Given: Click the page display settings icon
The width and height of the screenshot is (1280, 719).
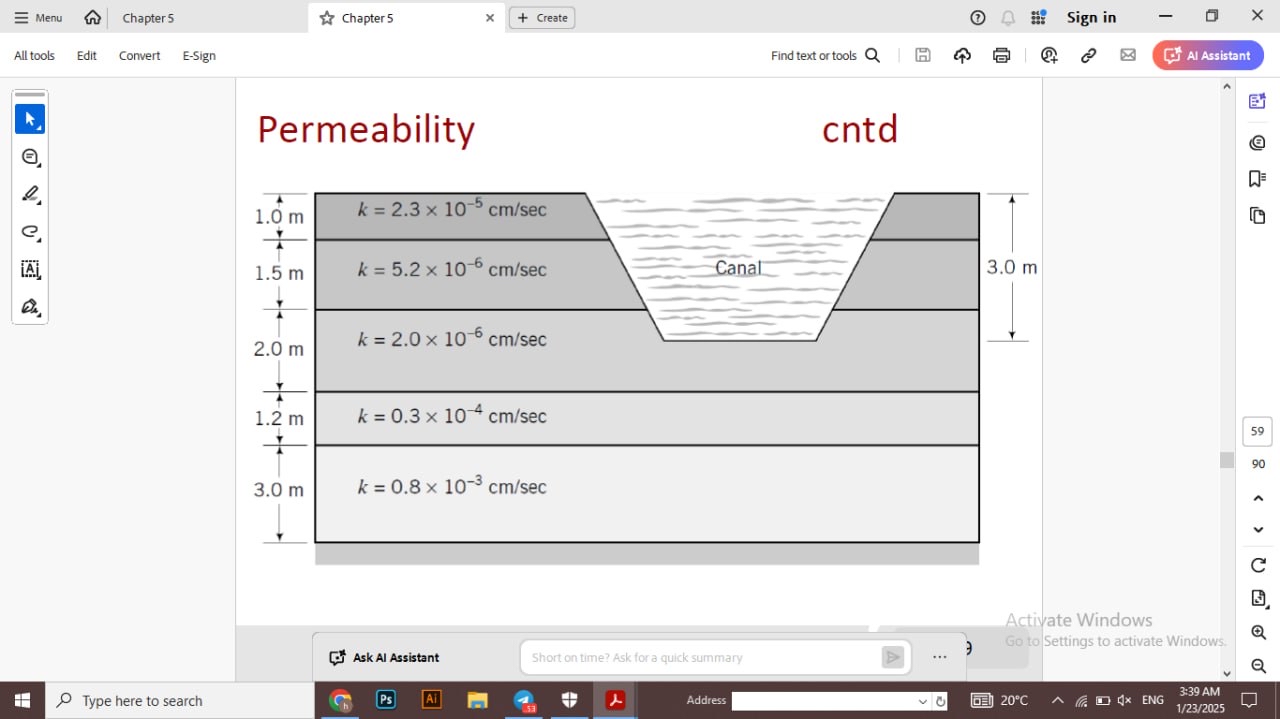Looking at the screenshot, I should [x=1258, y=598].
